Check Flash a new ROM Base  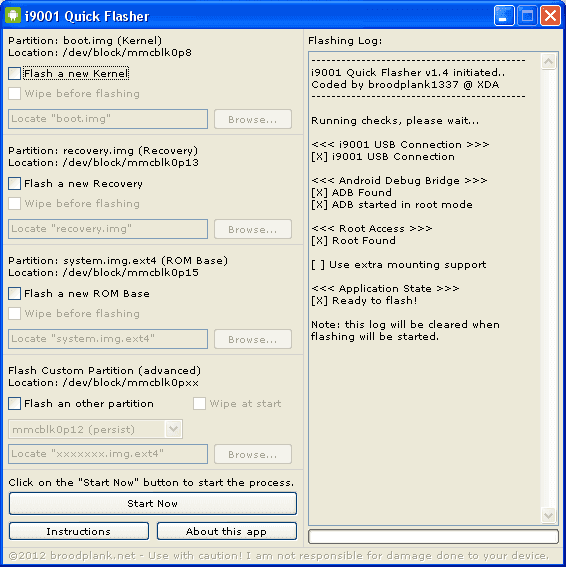[x=14, y=294]
